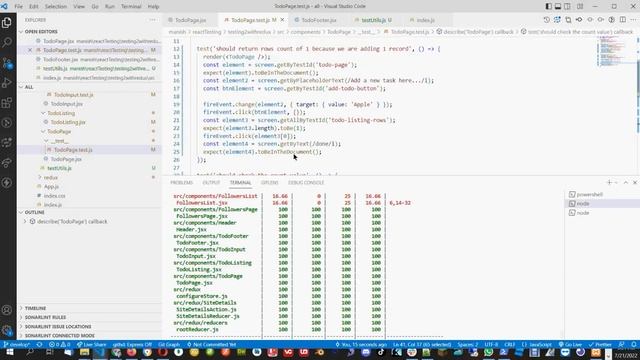Switch to the TodoFooter.jsx tab
The width and height of the screenshot is (640, 360).
pyautogui.click(x=319, y=20)
